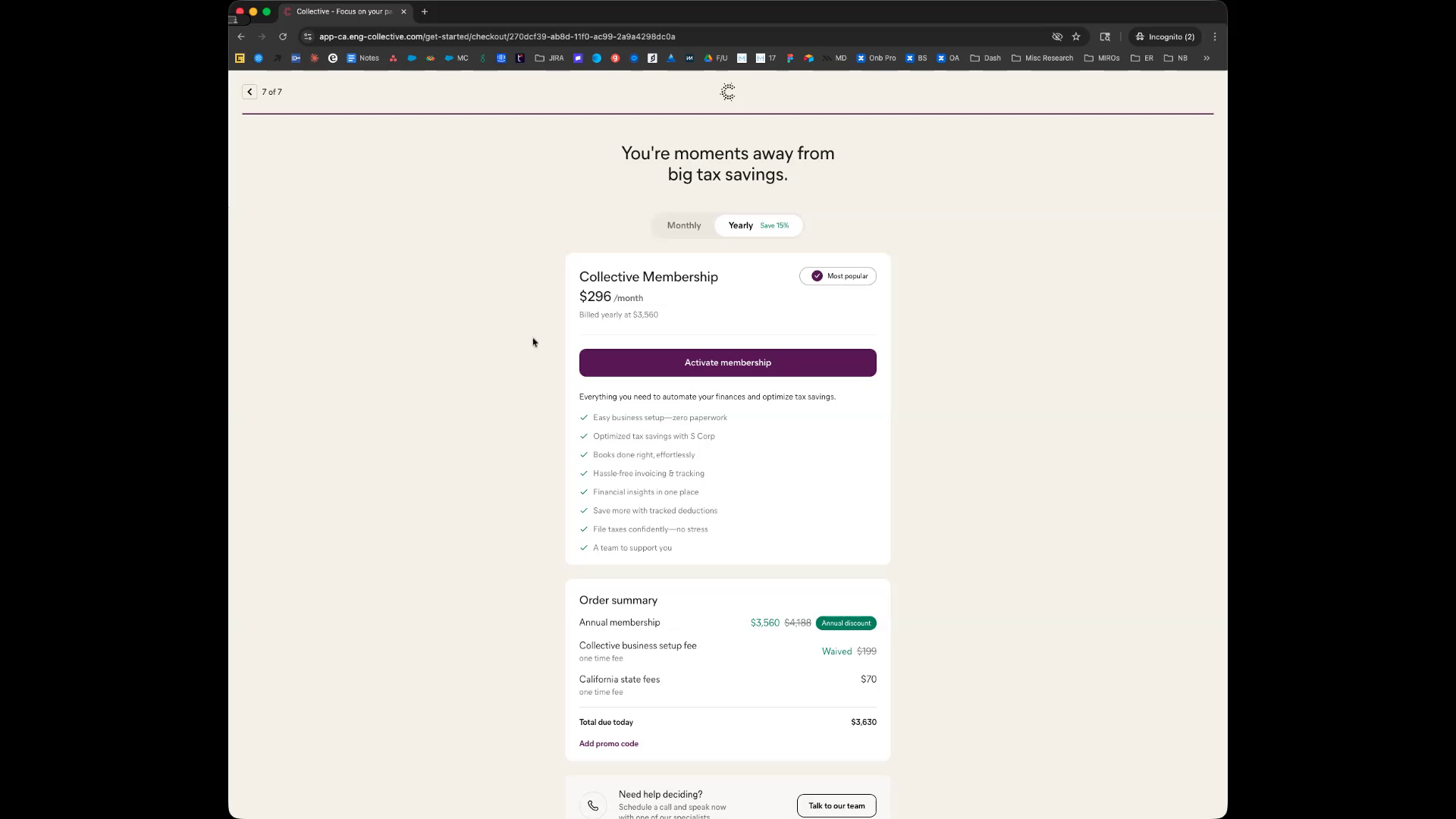Click the third-party cookies blocked eye icon
The width and height of the screenshot is (1456, 819).
click(x=1056, y=36)
